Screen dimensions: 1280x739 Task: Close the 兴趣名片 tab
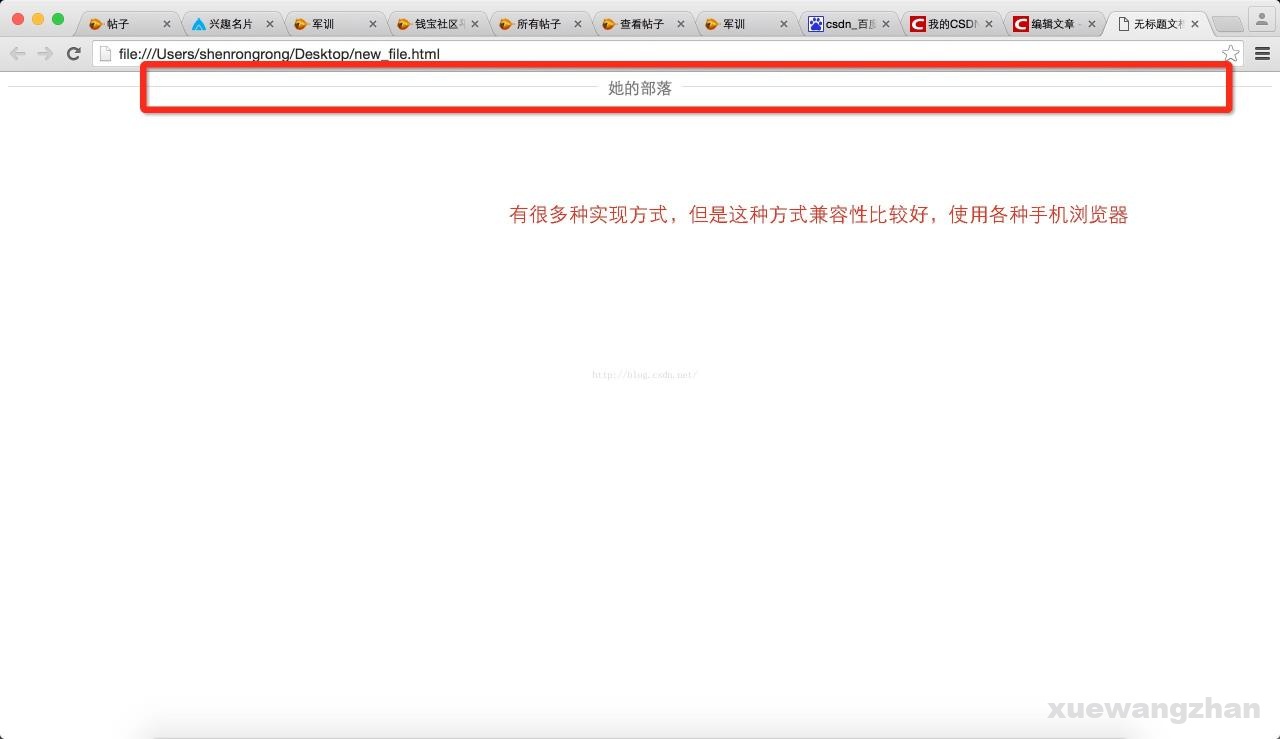coord(270,24)
